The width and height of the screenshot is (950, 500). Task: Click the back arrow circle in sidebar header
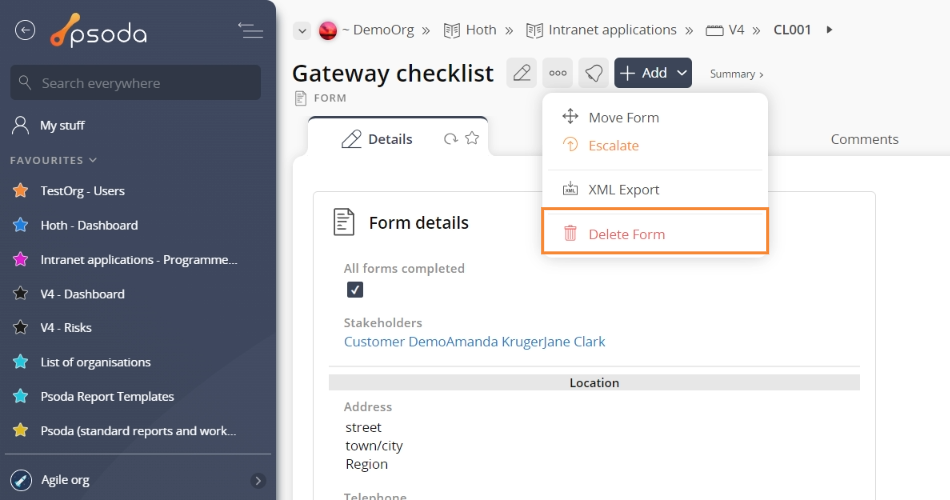(x=25, y=30)
